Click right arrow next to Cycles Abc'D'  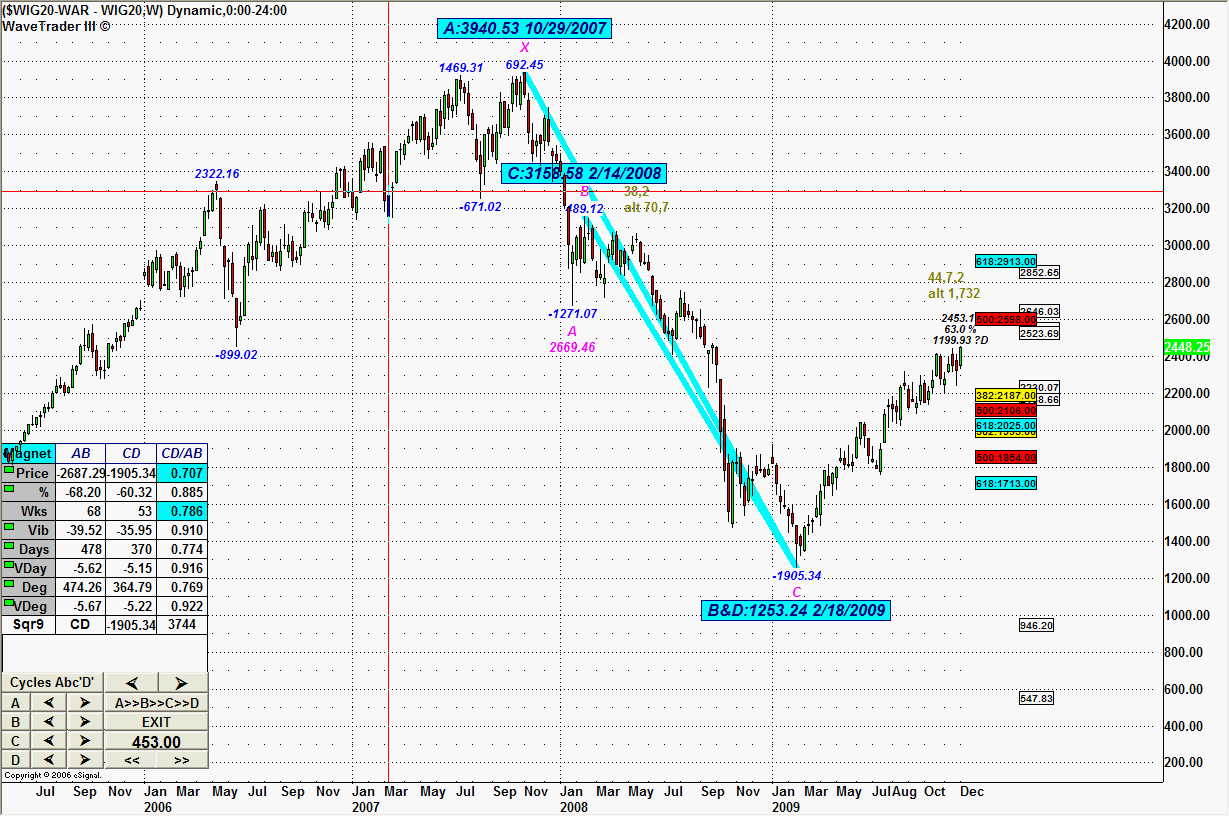(182, 683)
